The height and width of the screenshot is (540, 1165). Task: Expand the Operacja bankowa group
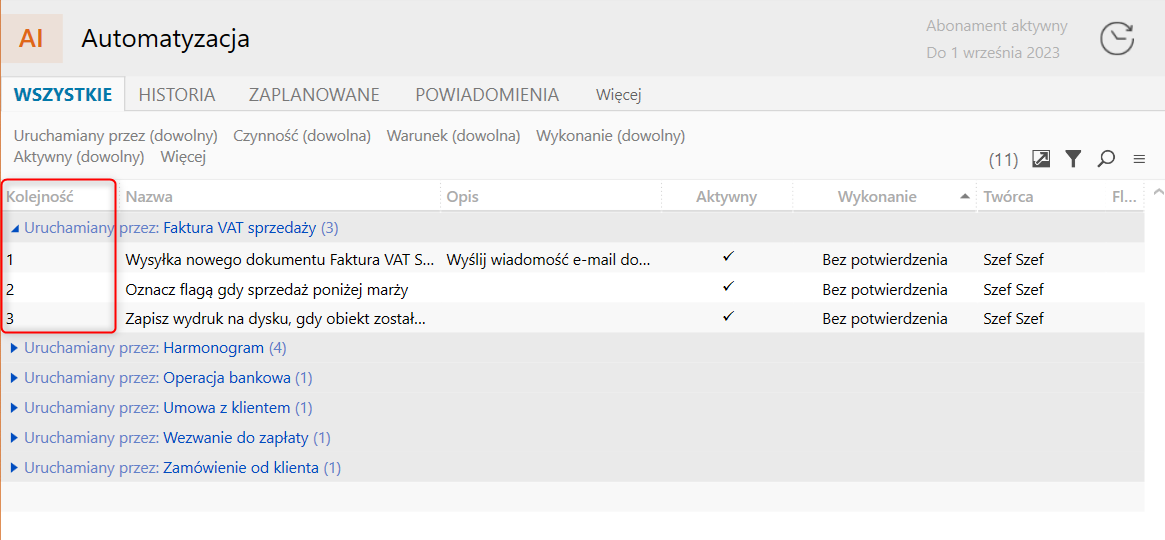point(14,378)
